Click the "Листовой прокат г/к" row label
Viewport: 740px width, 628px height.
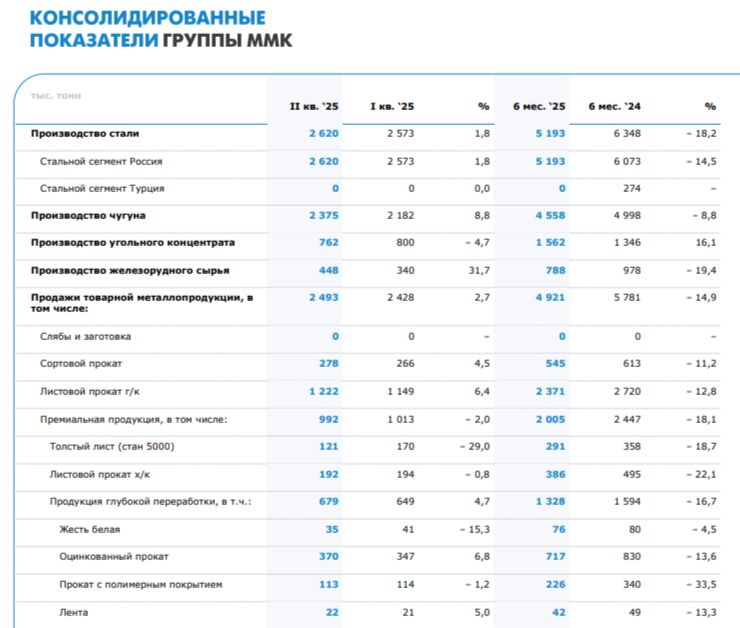[90, 391]
